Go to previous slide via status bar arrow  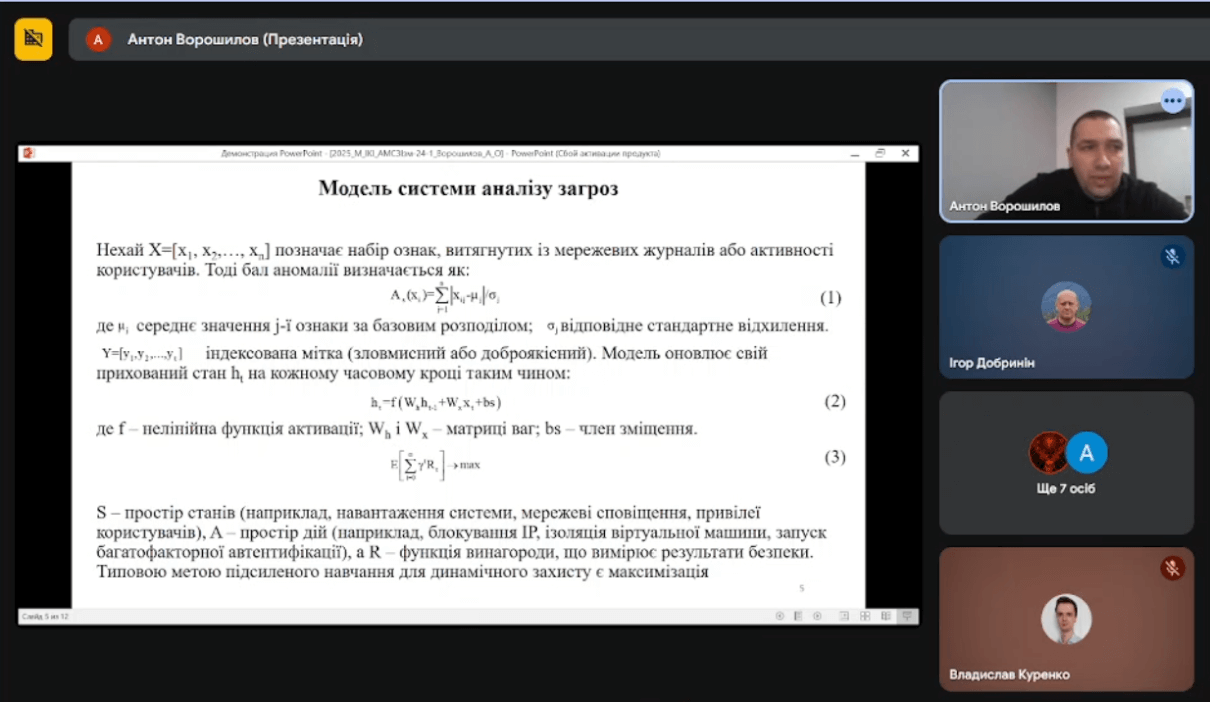point(780,616)
